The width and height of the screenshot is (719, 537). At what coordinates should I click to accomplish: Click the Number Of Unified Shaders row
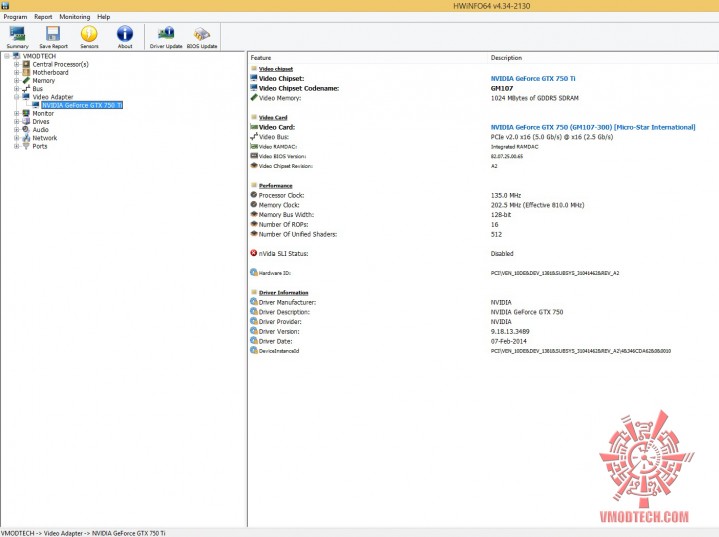pyautogui.click(x=483, y=234)
